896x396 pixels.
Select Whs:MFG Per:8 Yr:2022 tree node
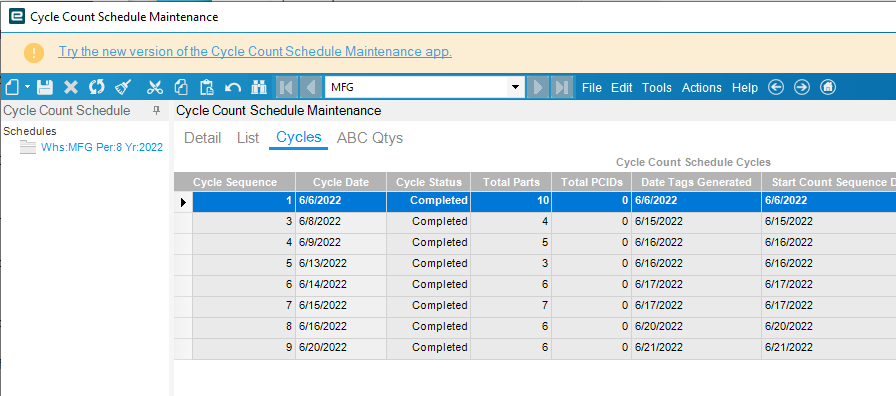point(102,147)
